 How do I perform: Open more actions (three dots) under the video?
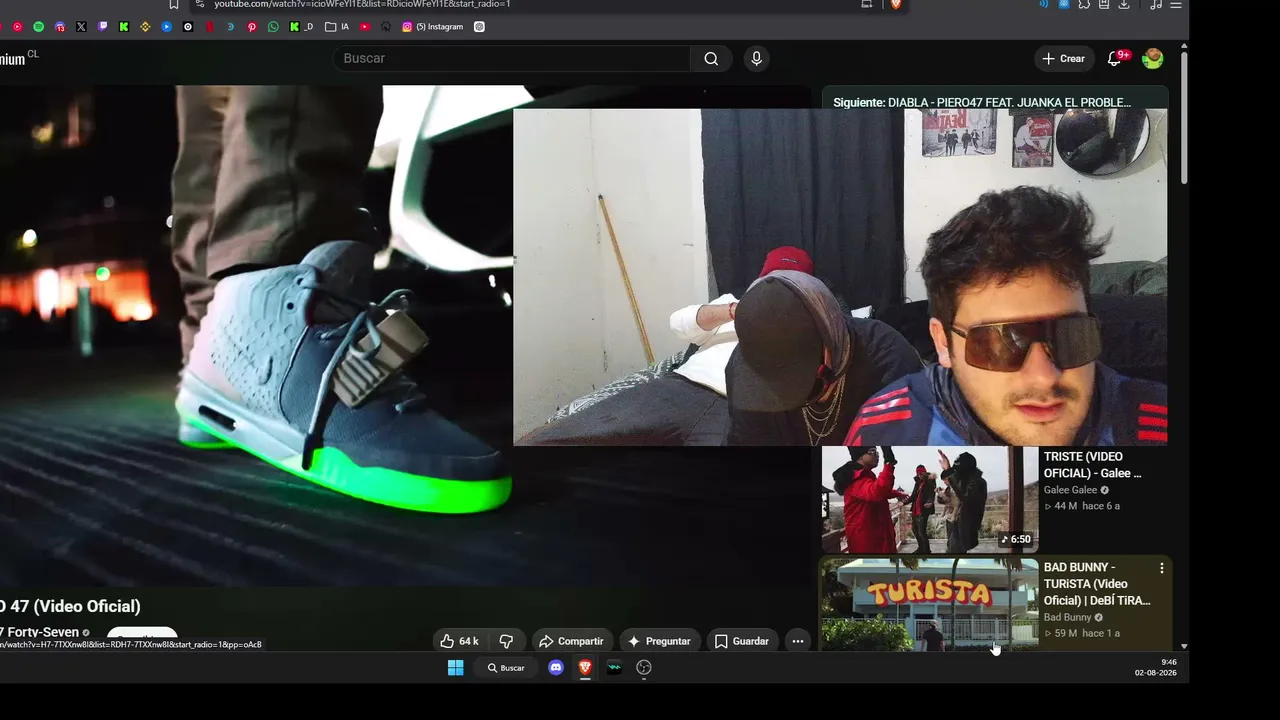(x=797, y=641)
